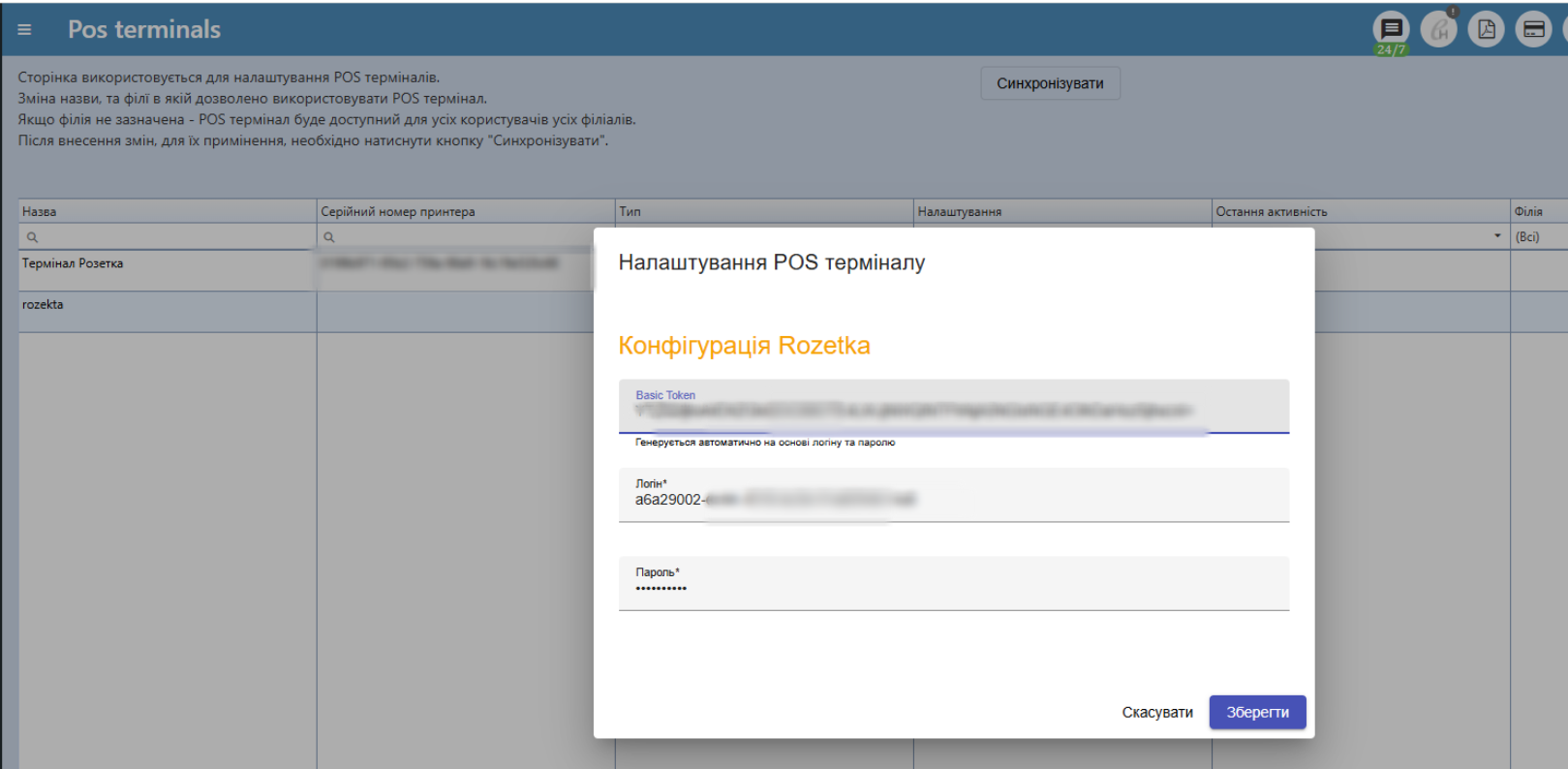The image size is (1568, 769).
Task: Sort by Серійний номер принтера column header
Action: tap(466, 211)
